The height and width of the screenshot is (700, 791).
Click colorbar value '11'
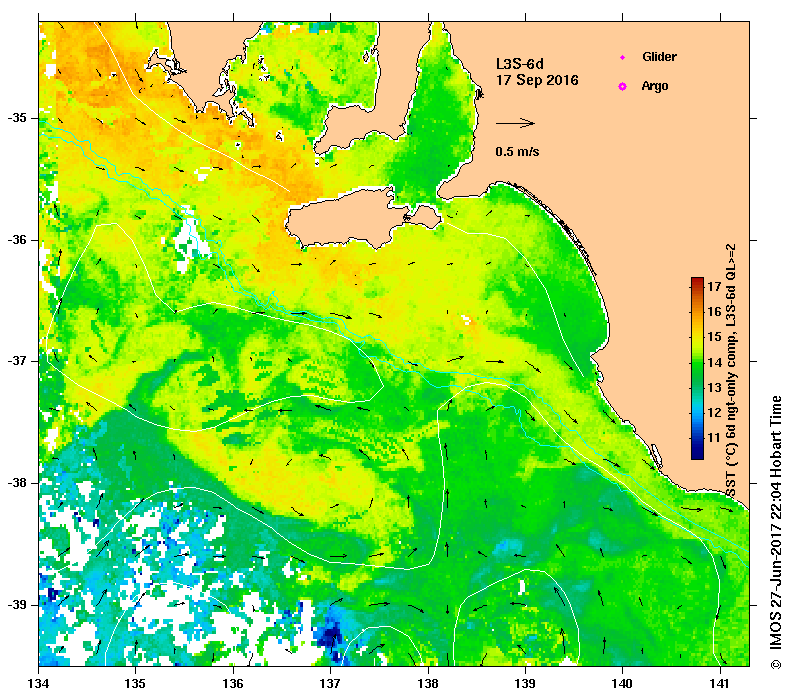714,438
